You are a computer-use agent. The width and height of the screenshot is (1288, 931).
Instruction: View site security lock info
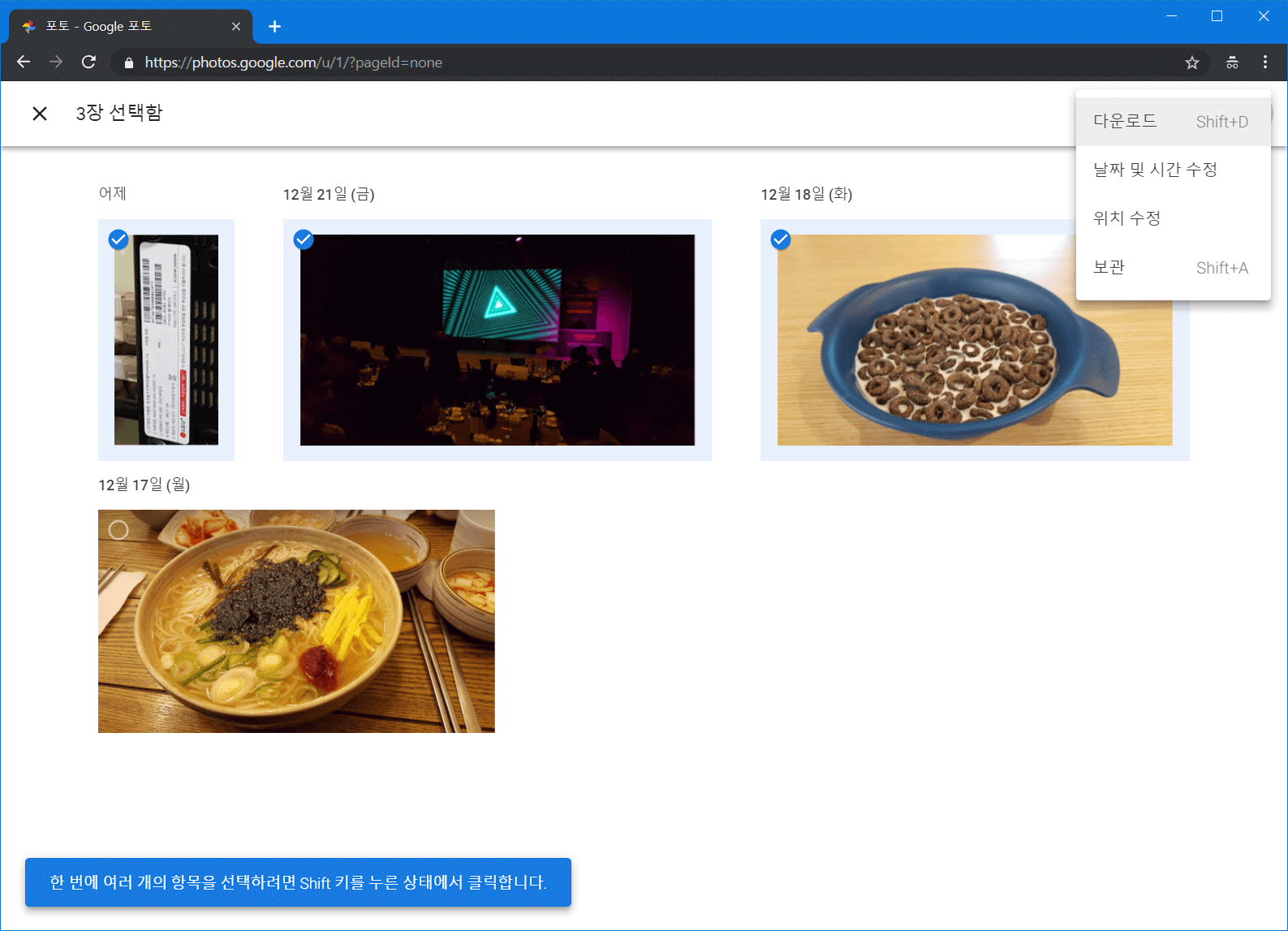[x=128, y=62]
